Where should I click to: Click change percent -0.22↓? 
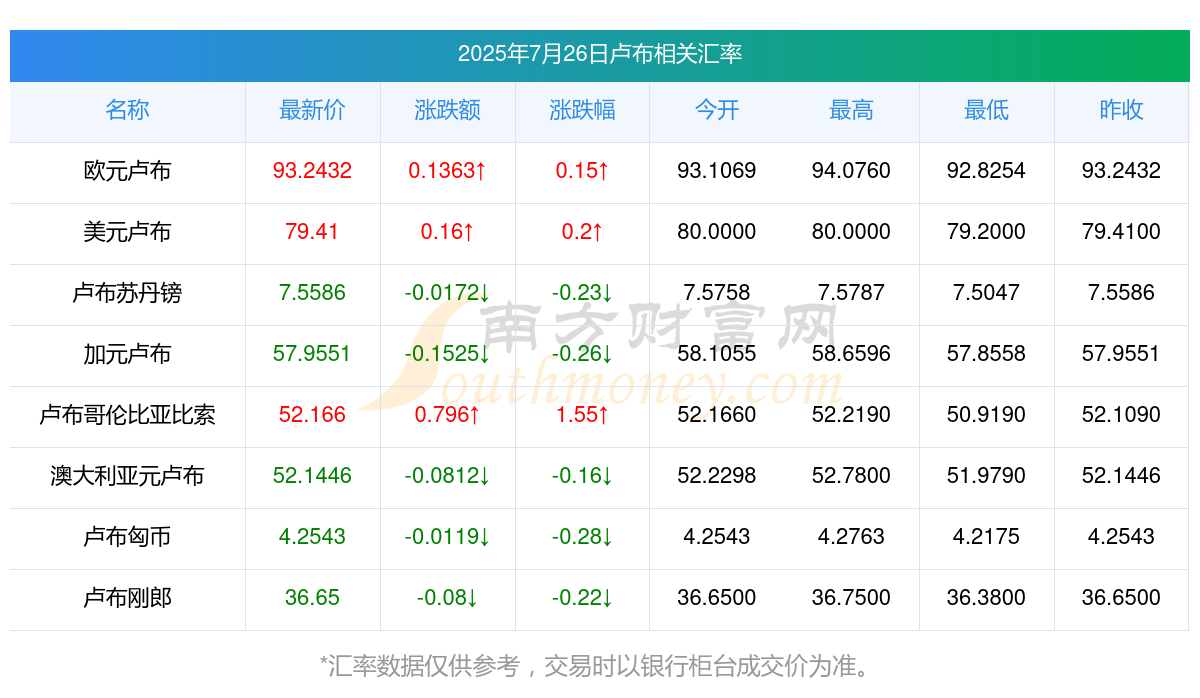coord(582,598)
